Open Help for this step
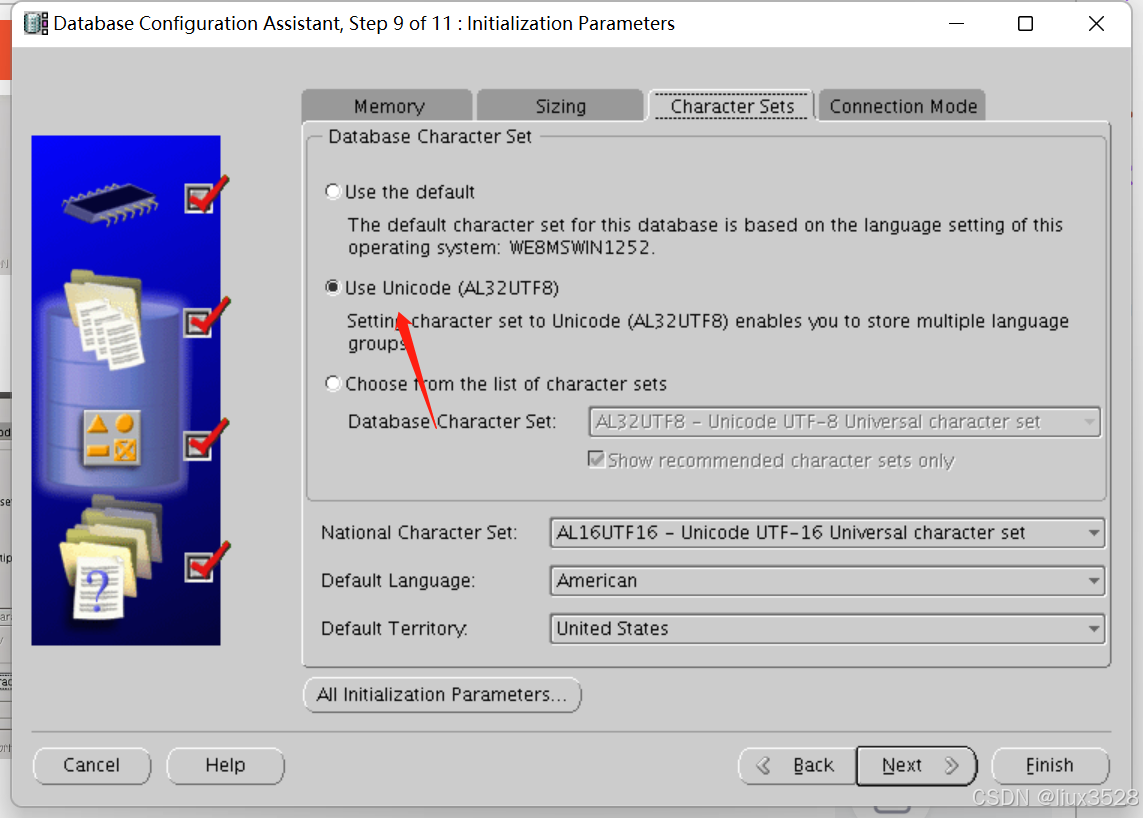1143x818 pixels. point(225,765)
